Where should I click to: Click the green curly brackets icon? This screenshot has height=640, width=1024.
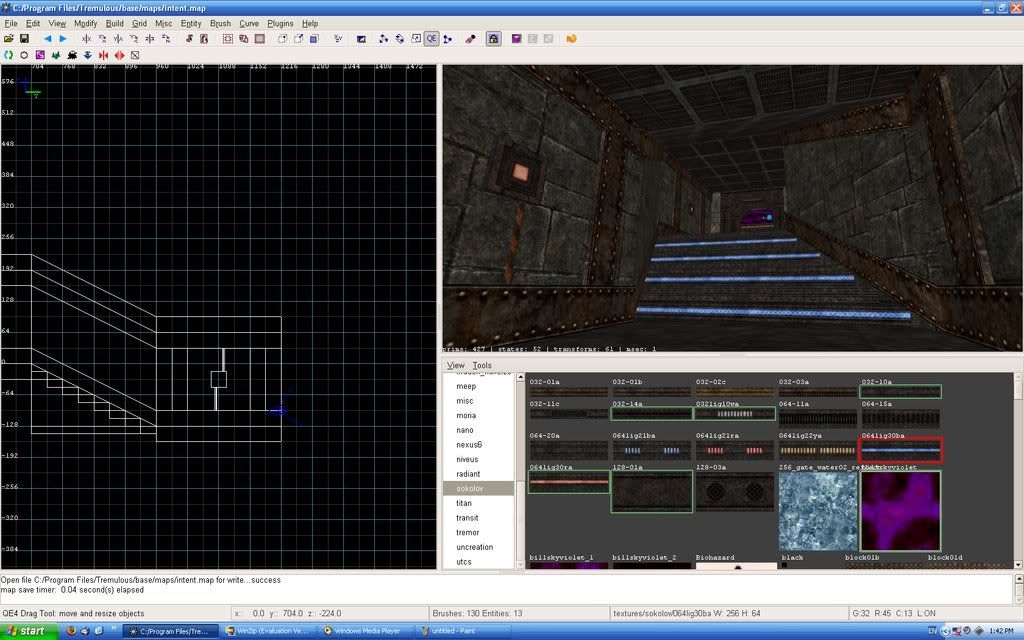point(8,56)
